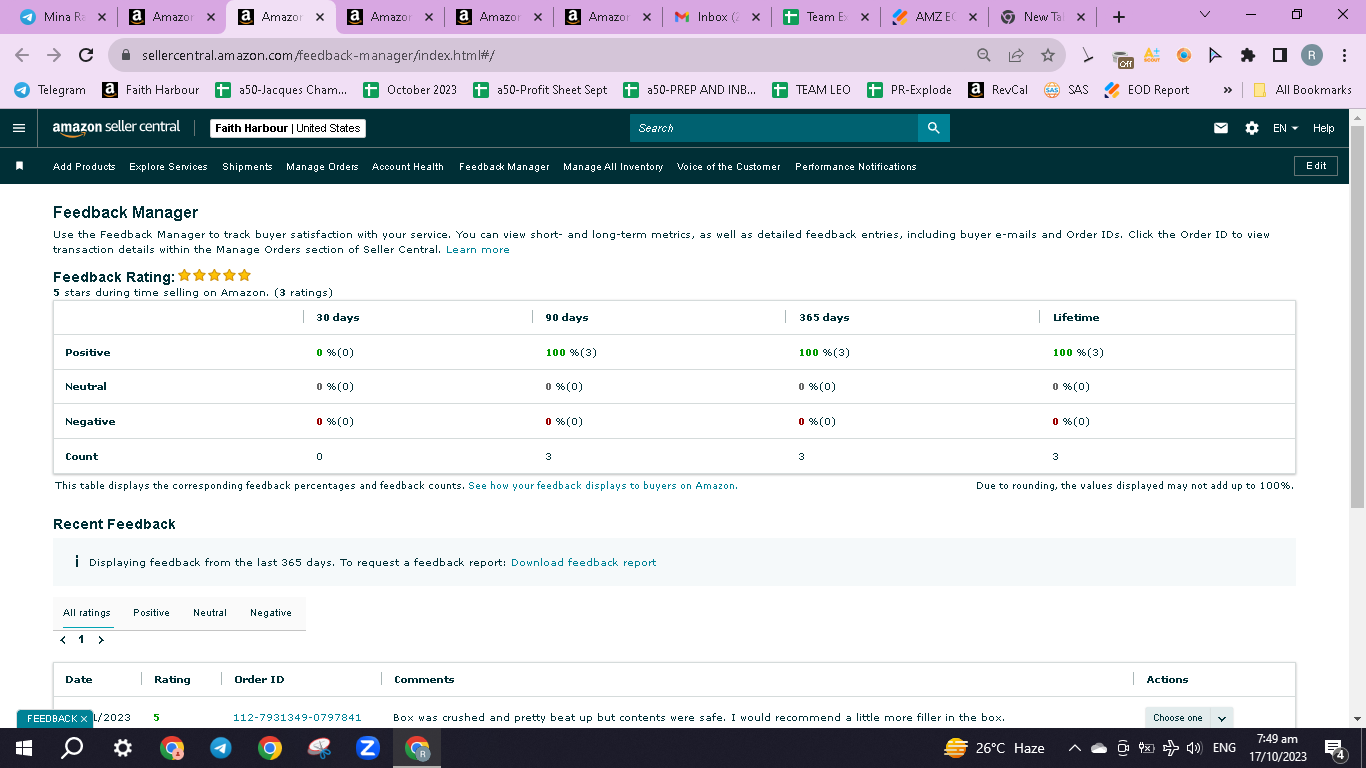Viewport: 1366px width, 768px height.
Task: Open Windows search from the taskbar
Action: click(x=73, y=748)
